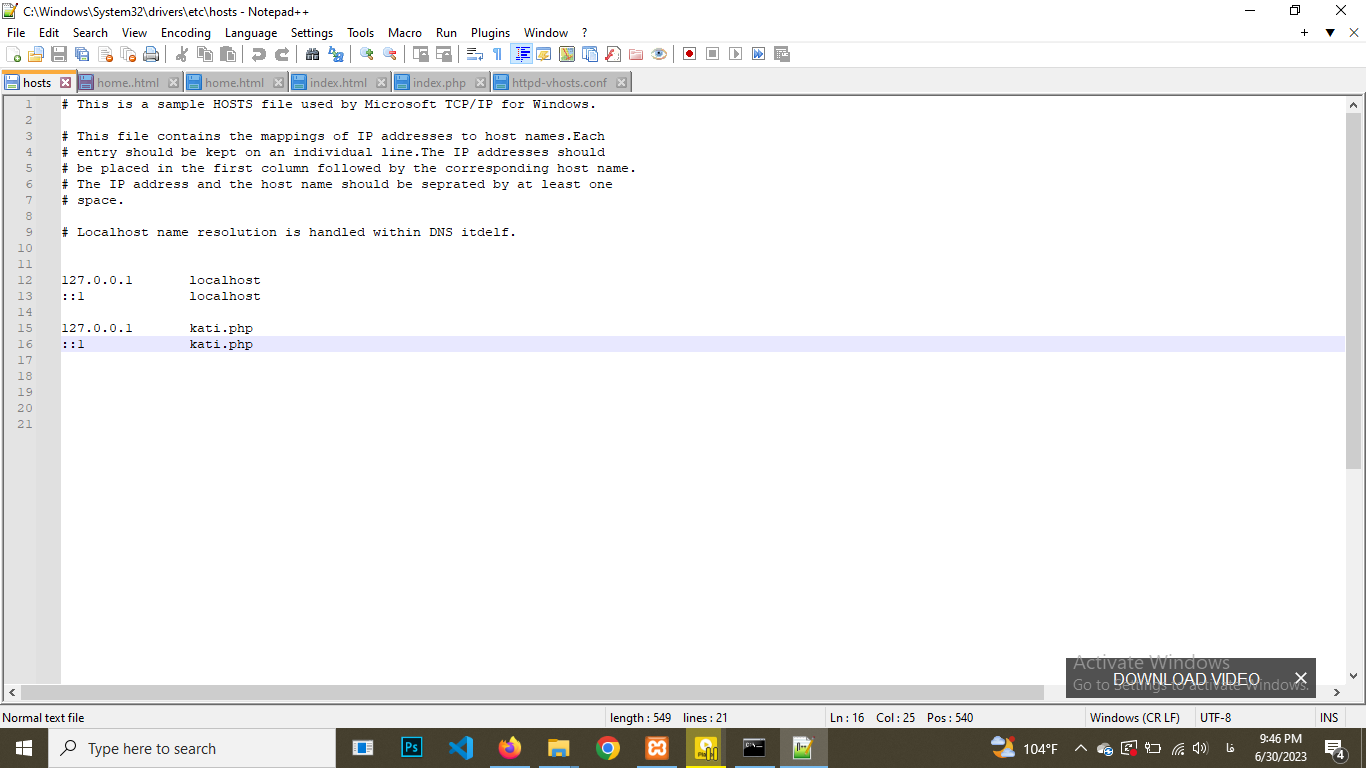Click the Save All toolbar icon
This screenshot has width=1366, height=768.
click(82, 54)
